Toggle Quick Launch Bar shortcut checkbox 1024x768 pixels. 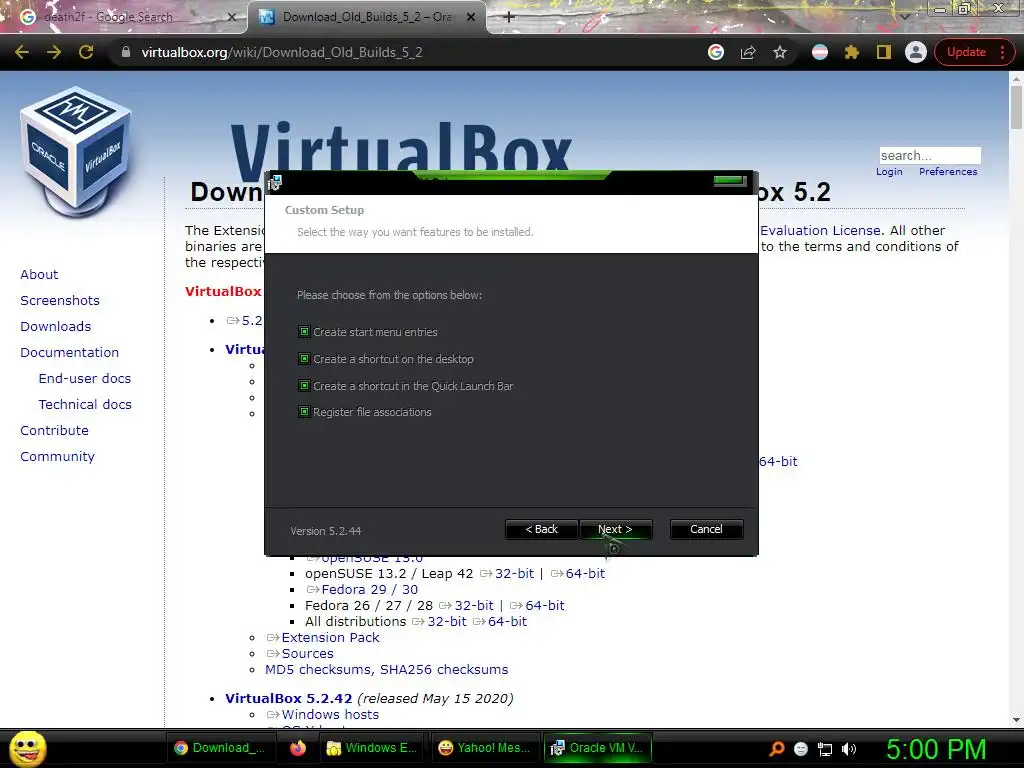coord(304,385)
